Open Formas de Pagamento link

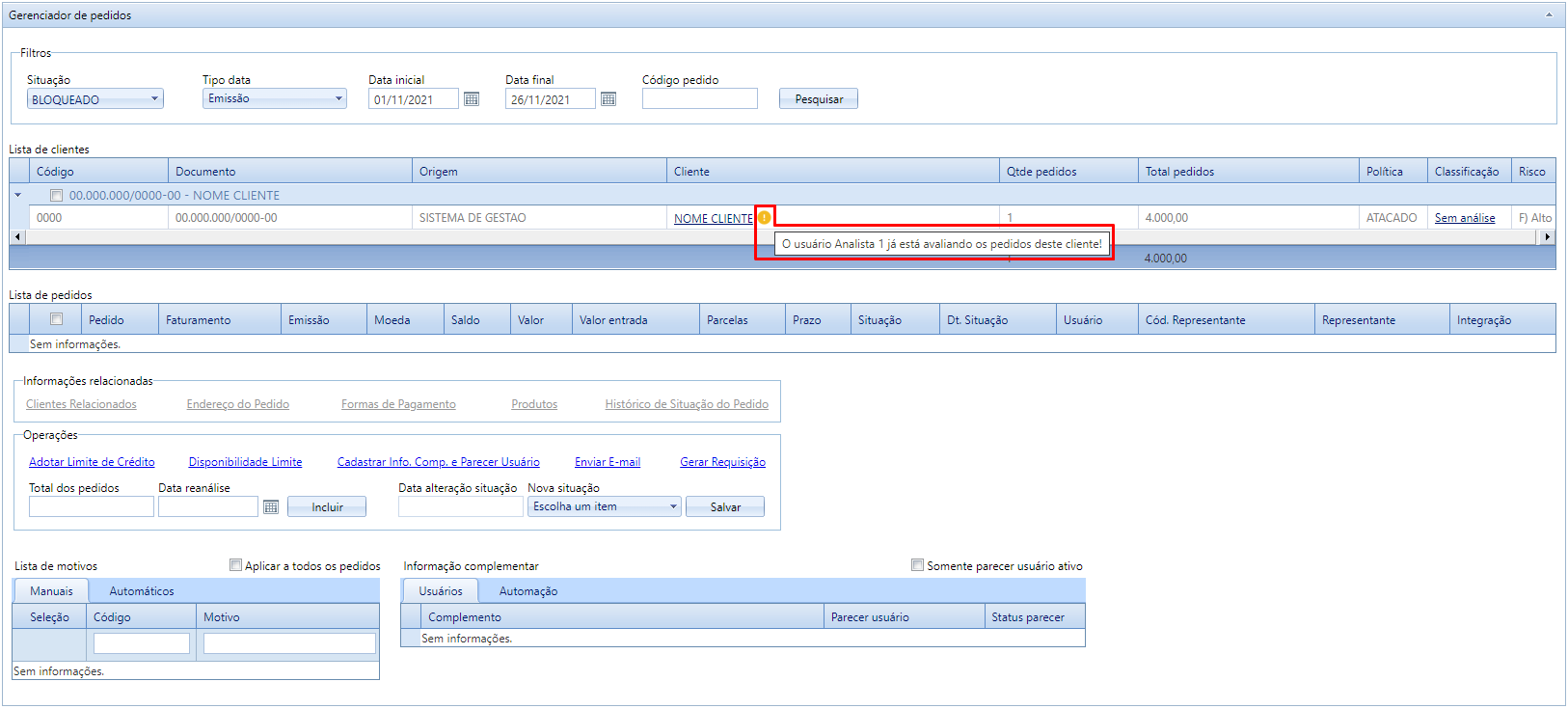[x=398, y=404]
